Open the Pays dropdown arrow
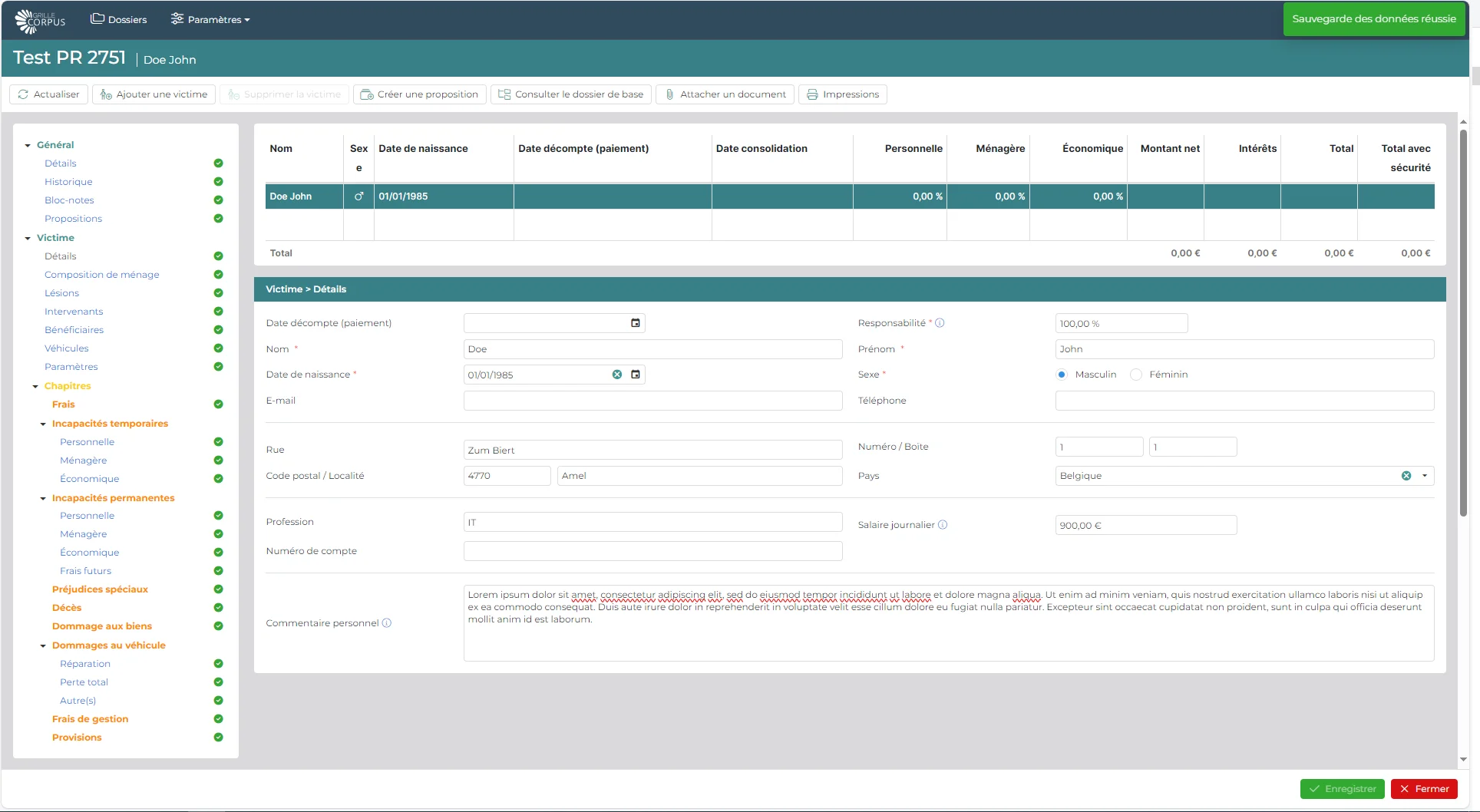This screenshot has height=812, width=1480. 1425,476
